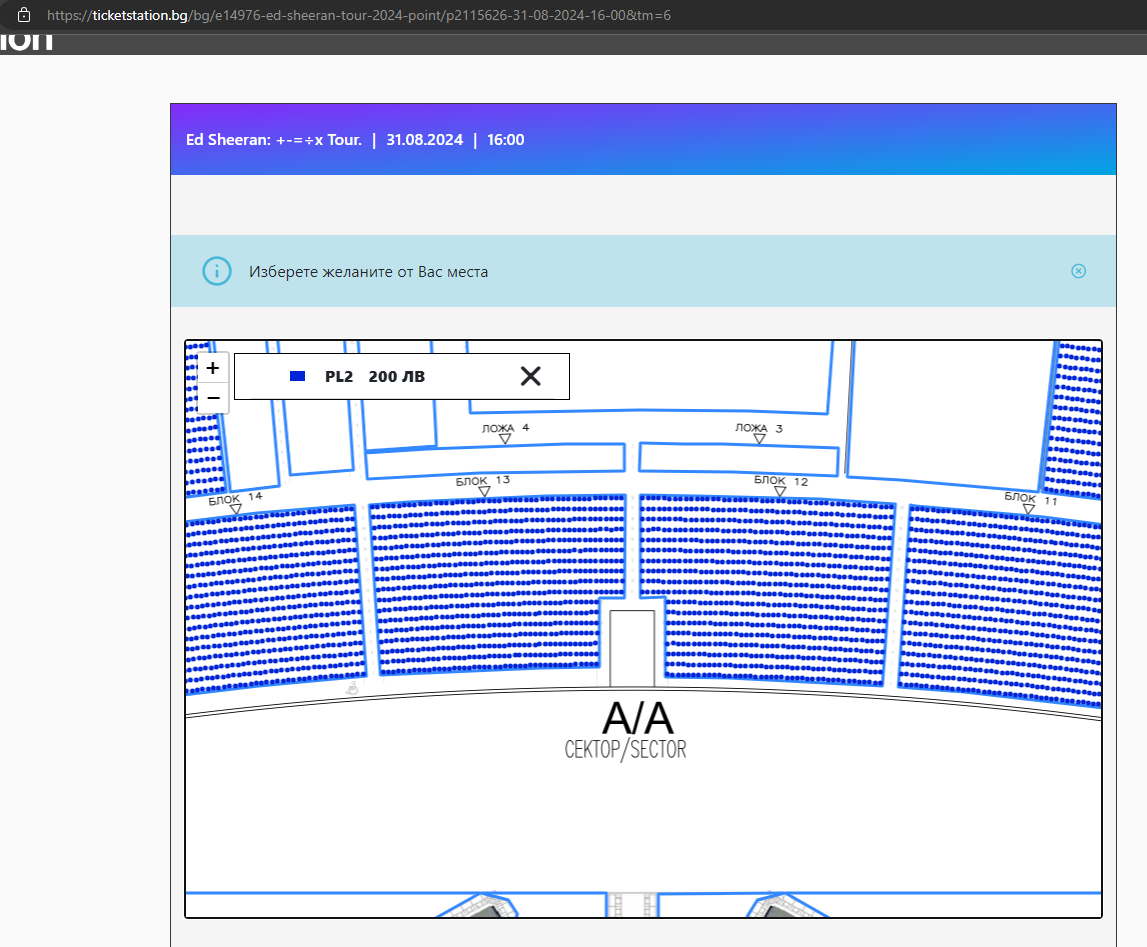Click the entrance box between blocks 13 and 12
The image size is (1147, 947).
pos(632,647)
